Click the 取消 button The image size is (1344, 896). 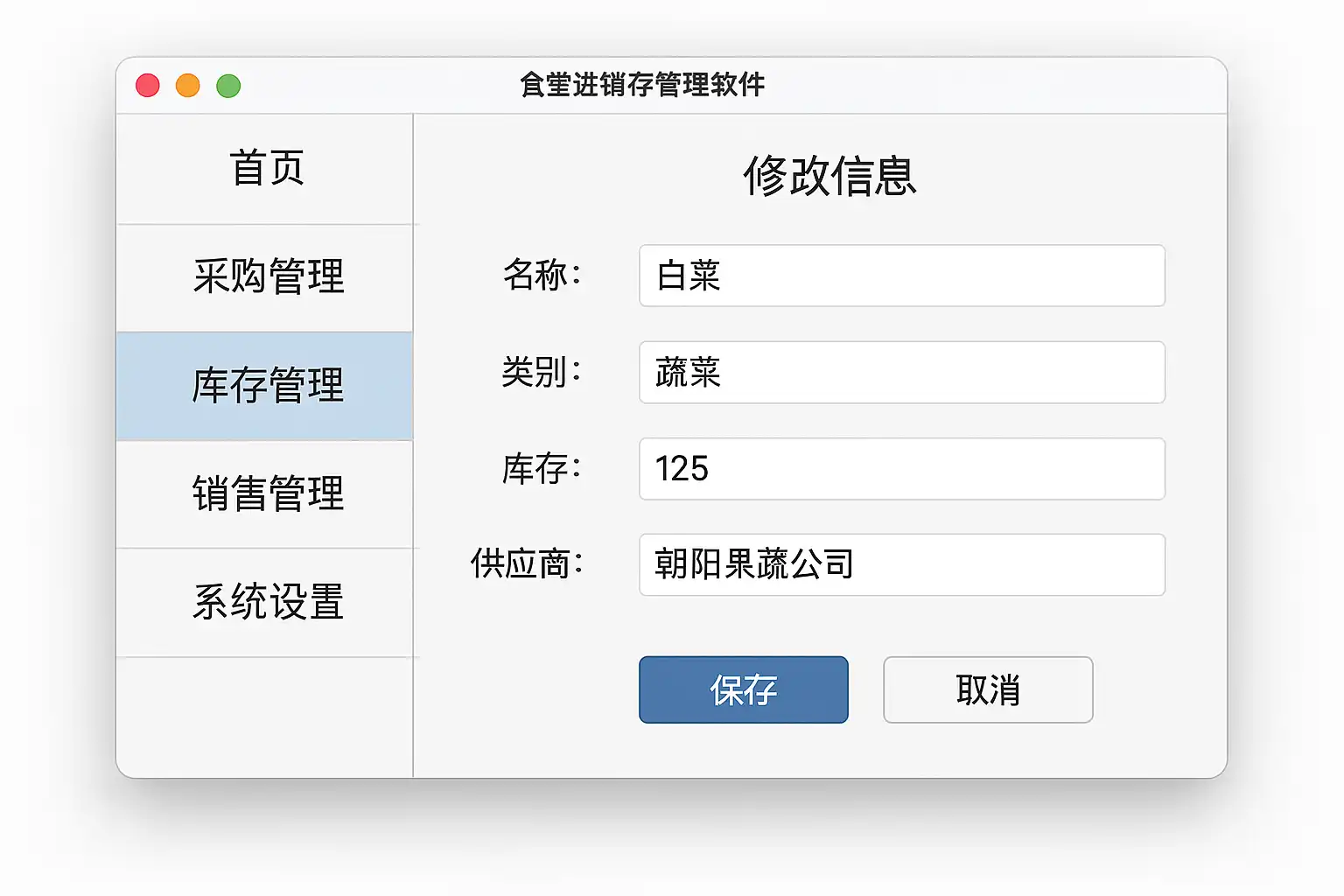coord(988,689)
